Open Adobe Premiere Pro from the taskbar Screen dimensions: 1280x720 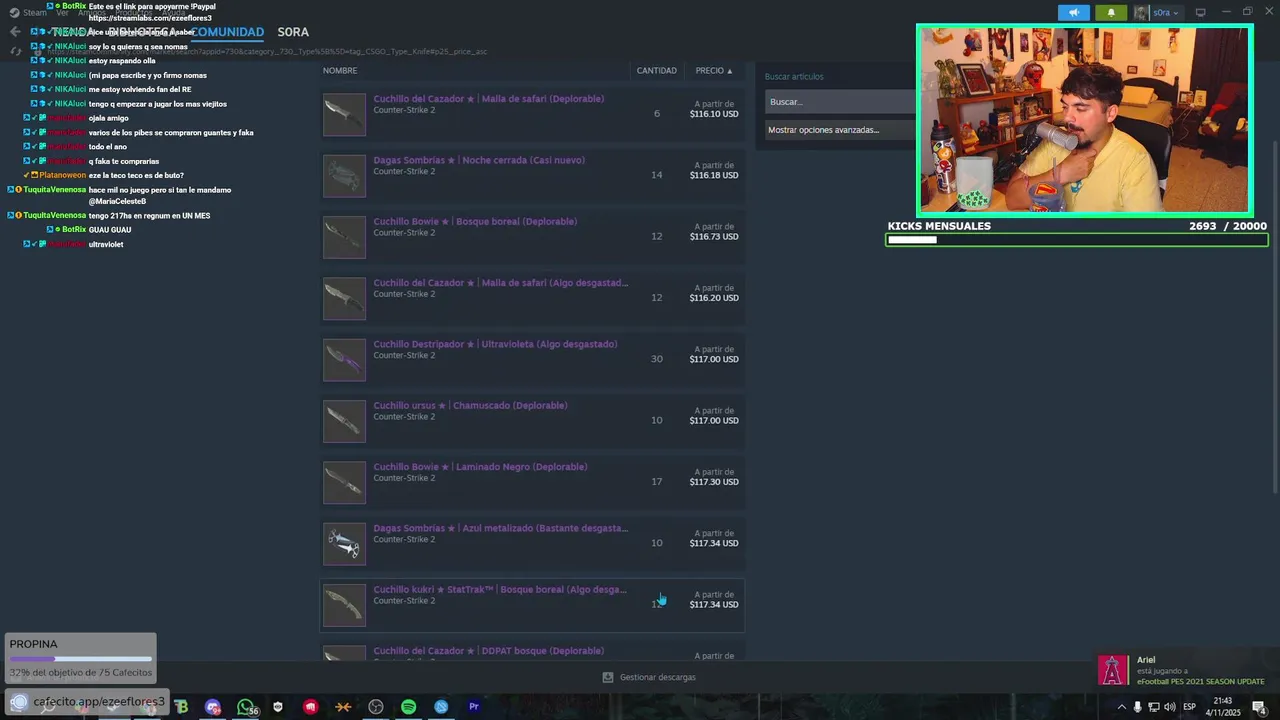474,707
